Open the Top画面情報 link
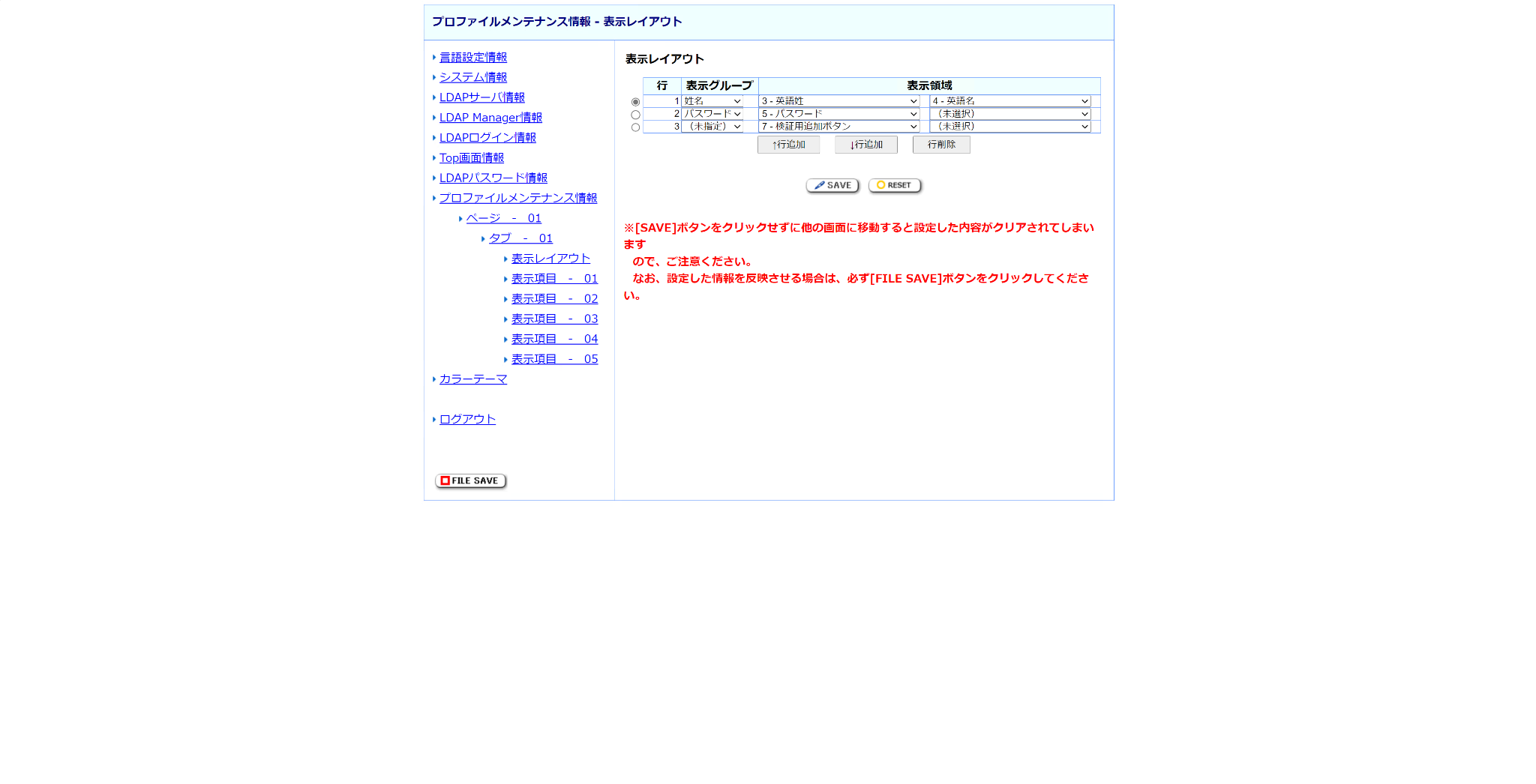The height and width of the screenshot is (784, 1536). [x=472, y=157]
